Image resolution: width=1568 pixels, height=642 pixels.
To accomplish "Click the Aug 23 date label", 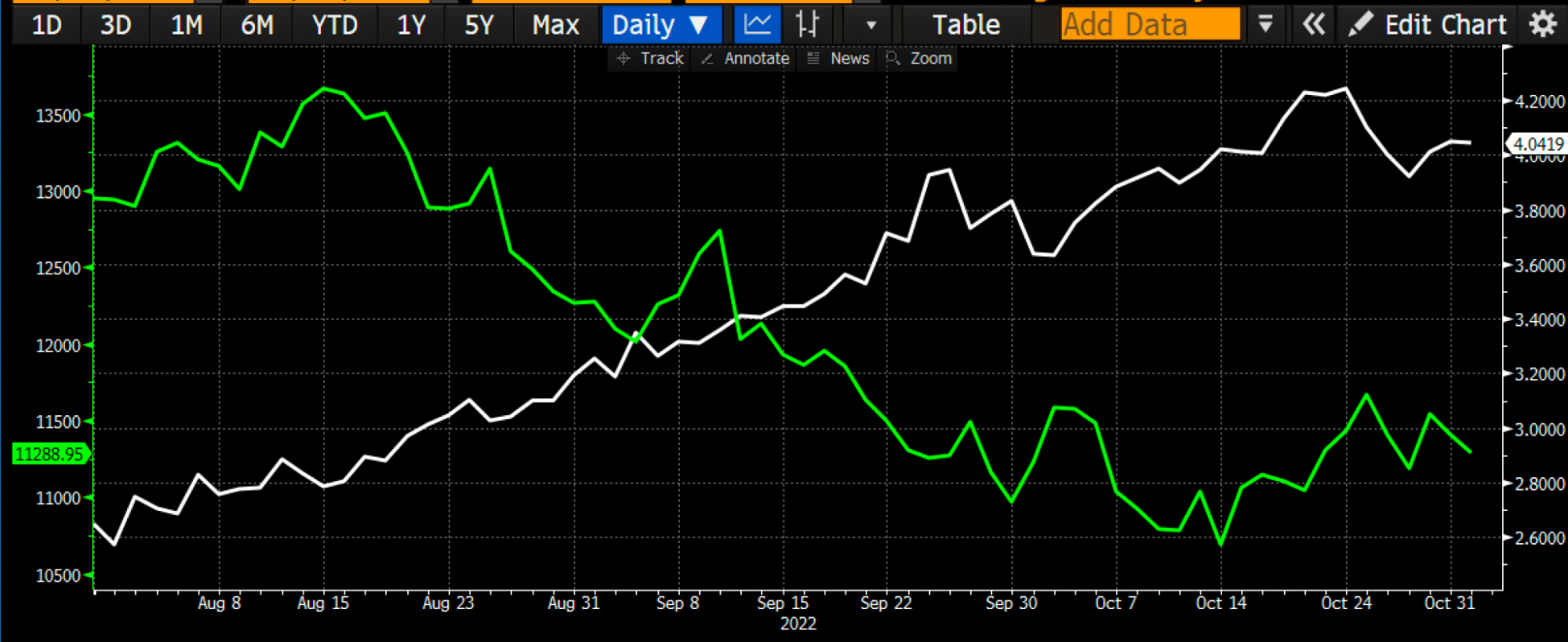I will pyautogui.click(x=448, y=603).
